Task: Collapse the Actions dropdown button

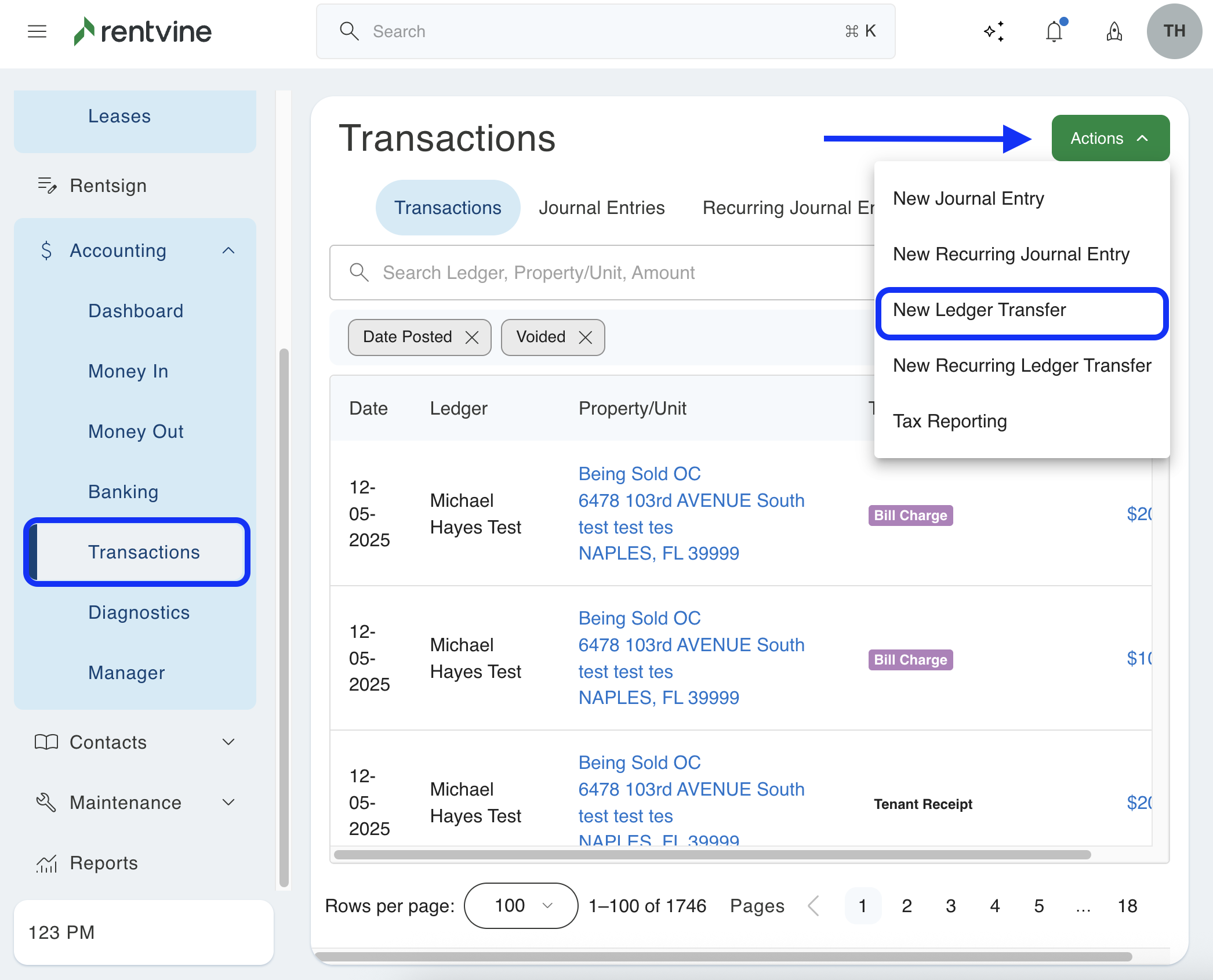Action: (1110, 138)
